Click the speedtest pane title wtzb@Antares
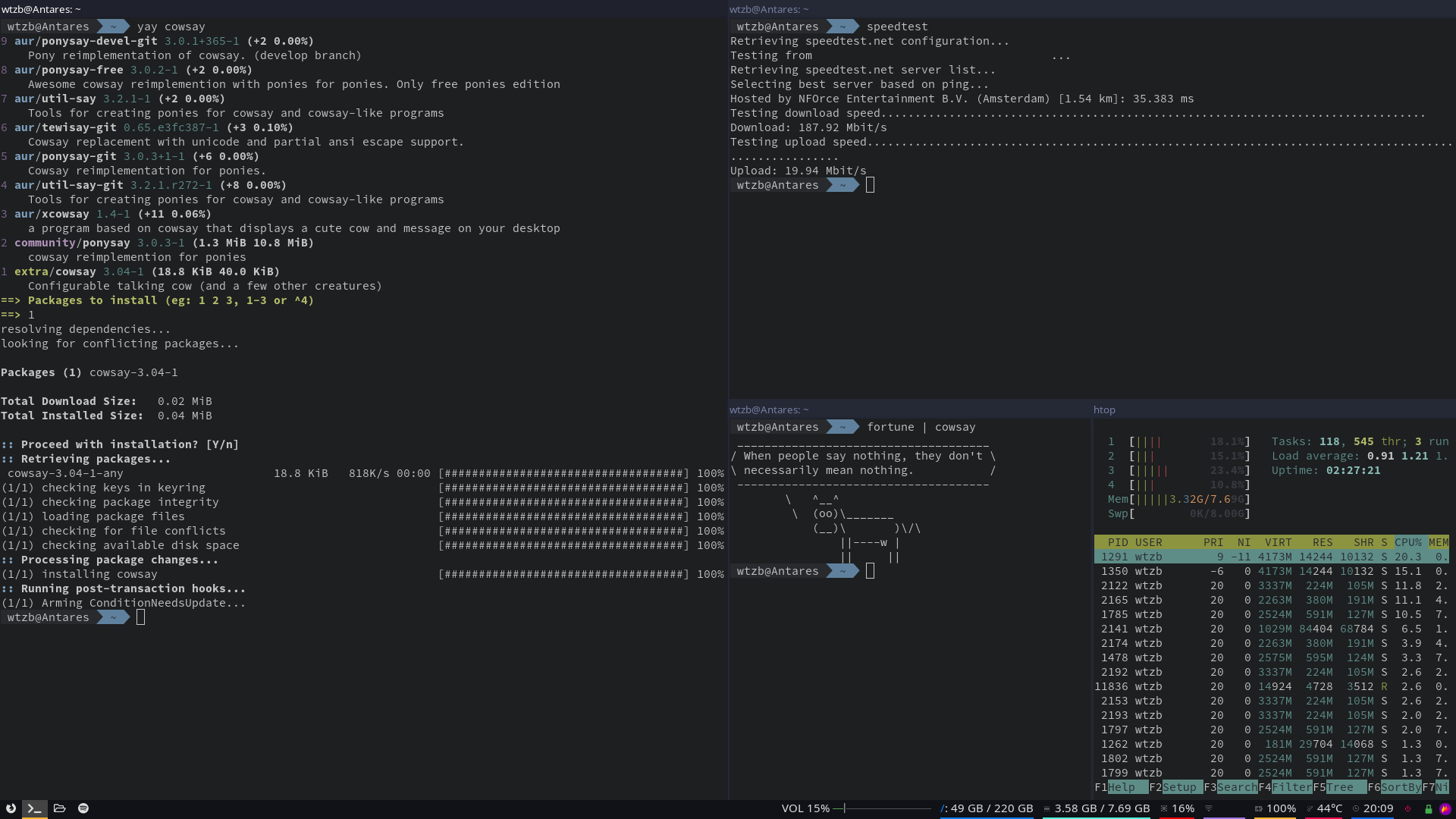1456x819 pixels. 769,9
